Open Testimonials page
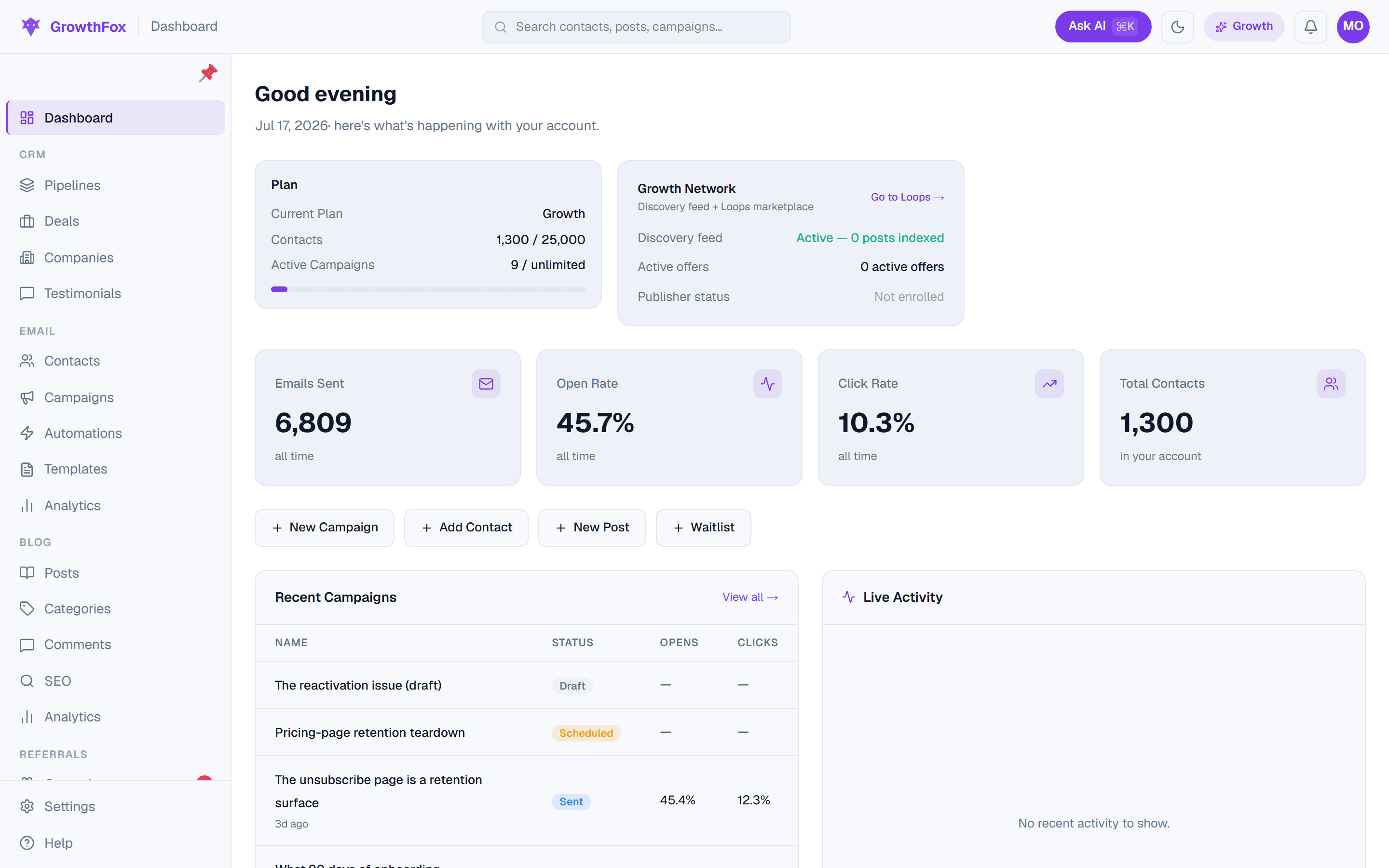The width and height of the screenshot is (1389, 868). pos(115,293)
